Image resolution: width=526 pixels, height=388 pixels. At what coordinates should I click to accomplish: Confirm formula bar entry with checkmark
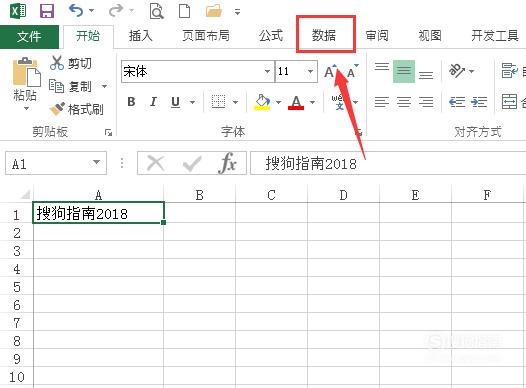pos(192,164)
